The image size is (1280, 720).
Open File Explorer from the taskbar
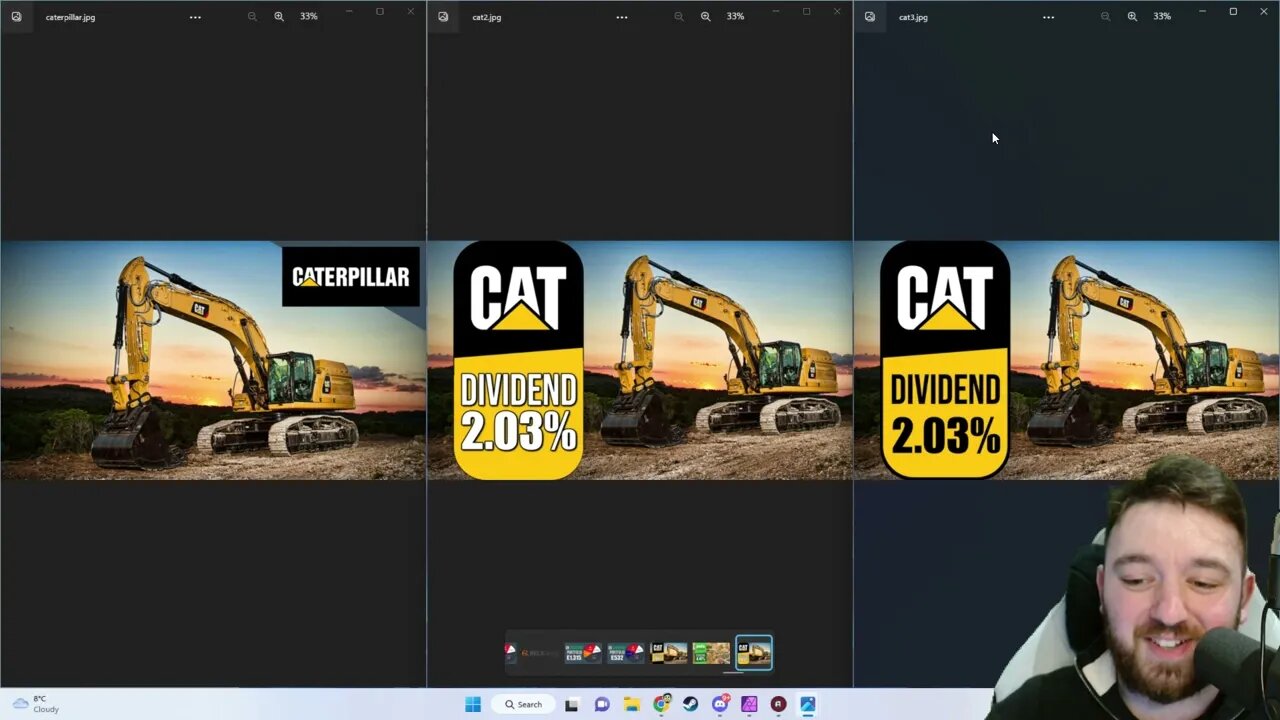click(x=632, y=704)
